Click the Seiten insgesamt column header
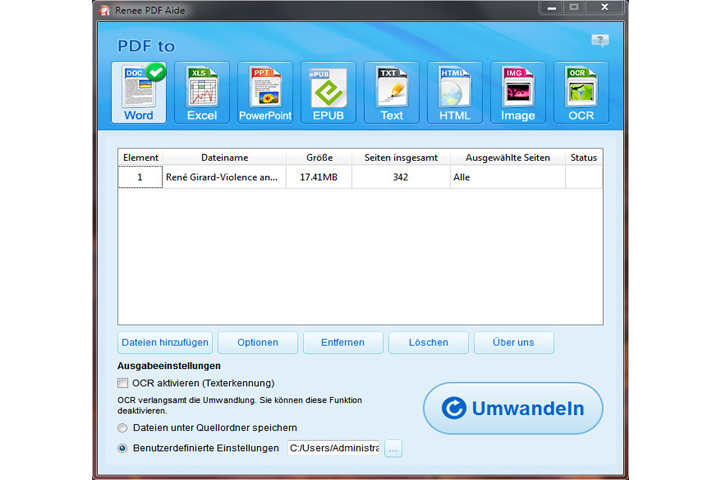The height and width of the screenshot is (480, 720). click(x=401, y=158)
